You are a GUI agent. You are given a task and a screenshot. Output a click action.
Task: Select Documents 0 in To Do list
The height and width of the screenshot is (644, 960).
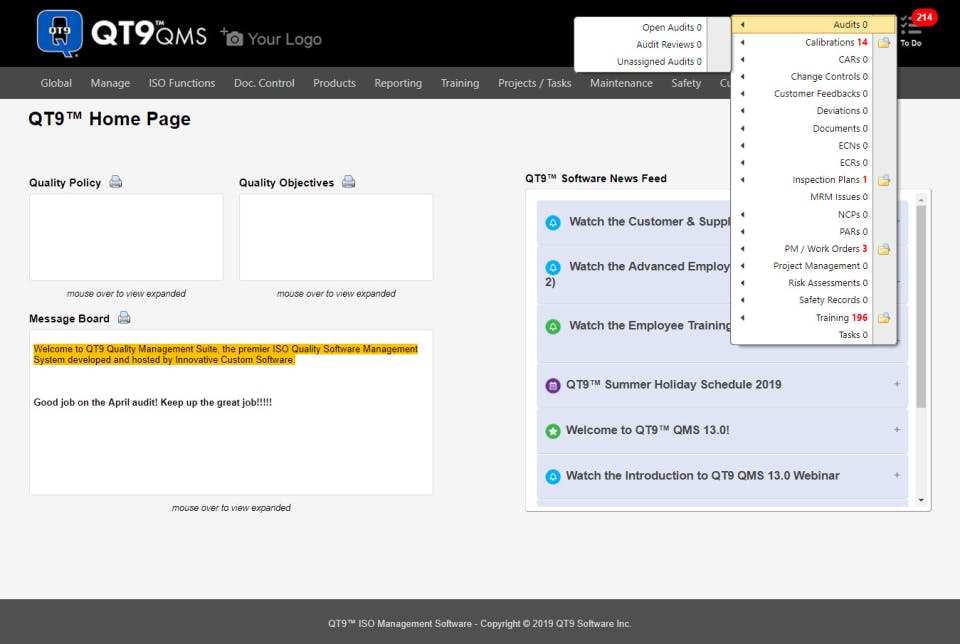[x=840, y=129]
